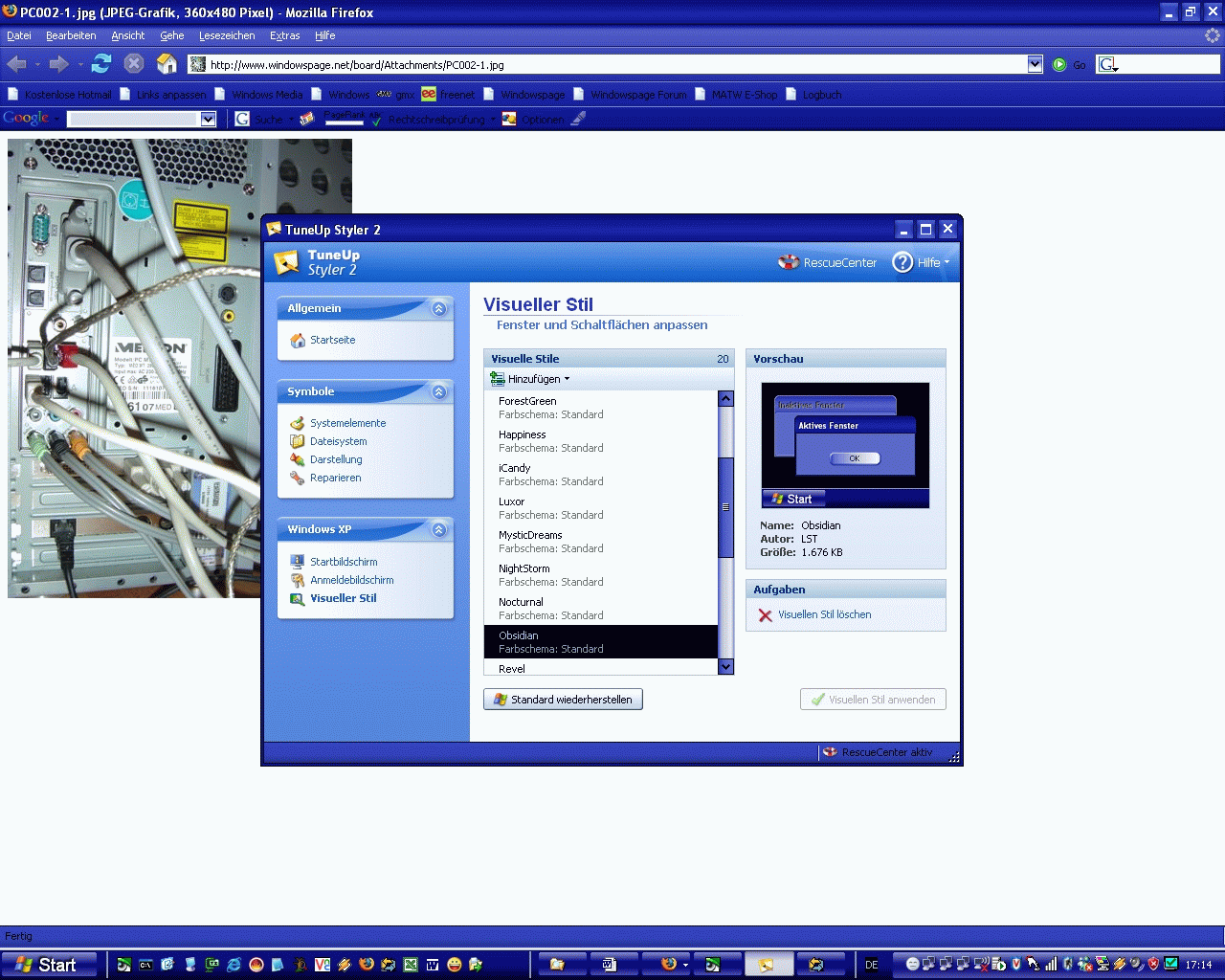Collapse the Symbole sidebar panel

[439, 391]
